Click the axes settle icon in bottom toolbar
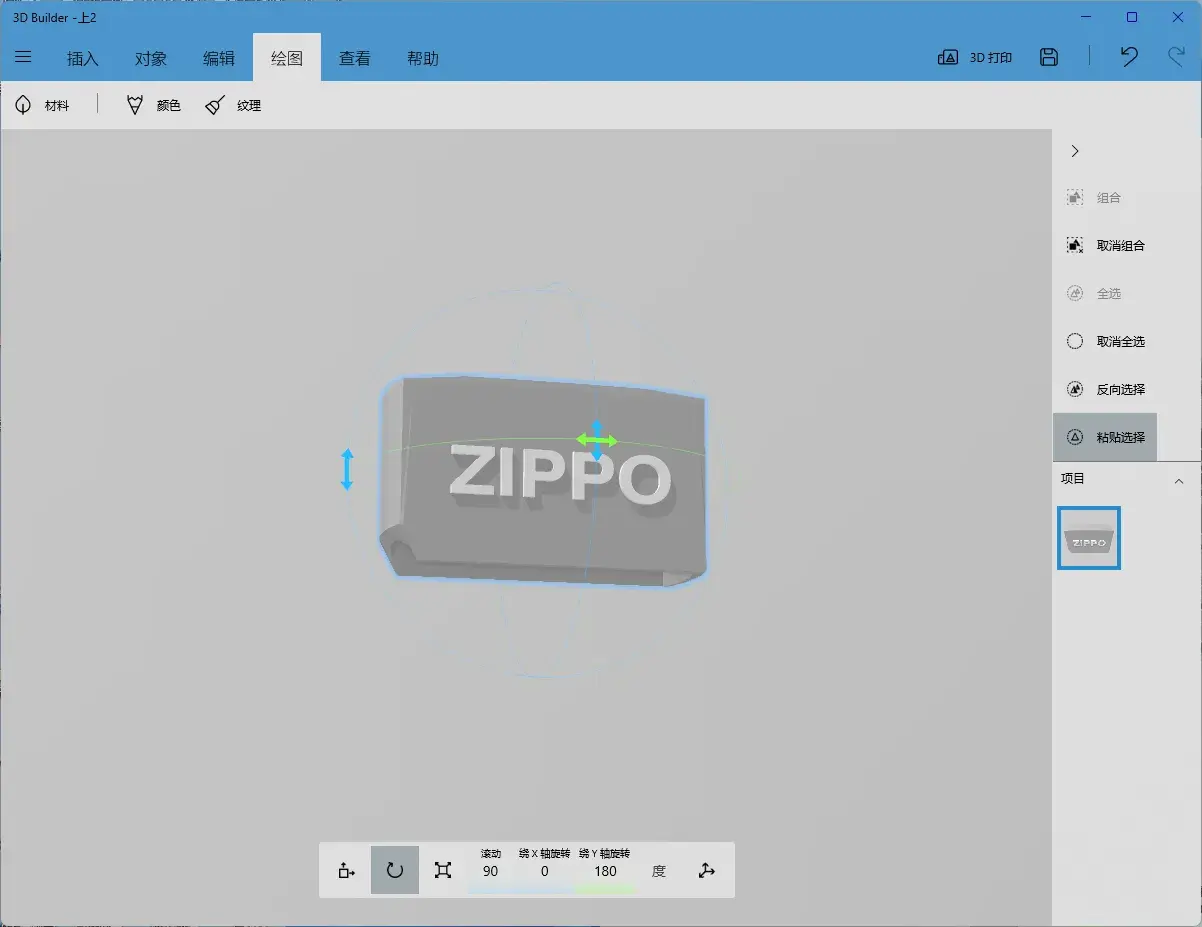1202x927 pixels. 707,870
